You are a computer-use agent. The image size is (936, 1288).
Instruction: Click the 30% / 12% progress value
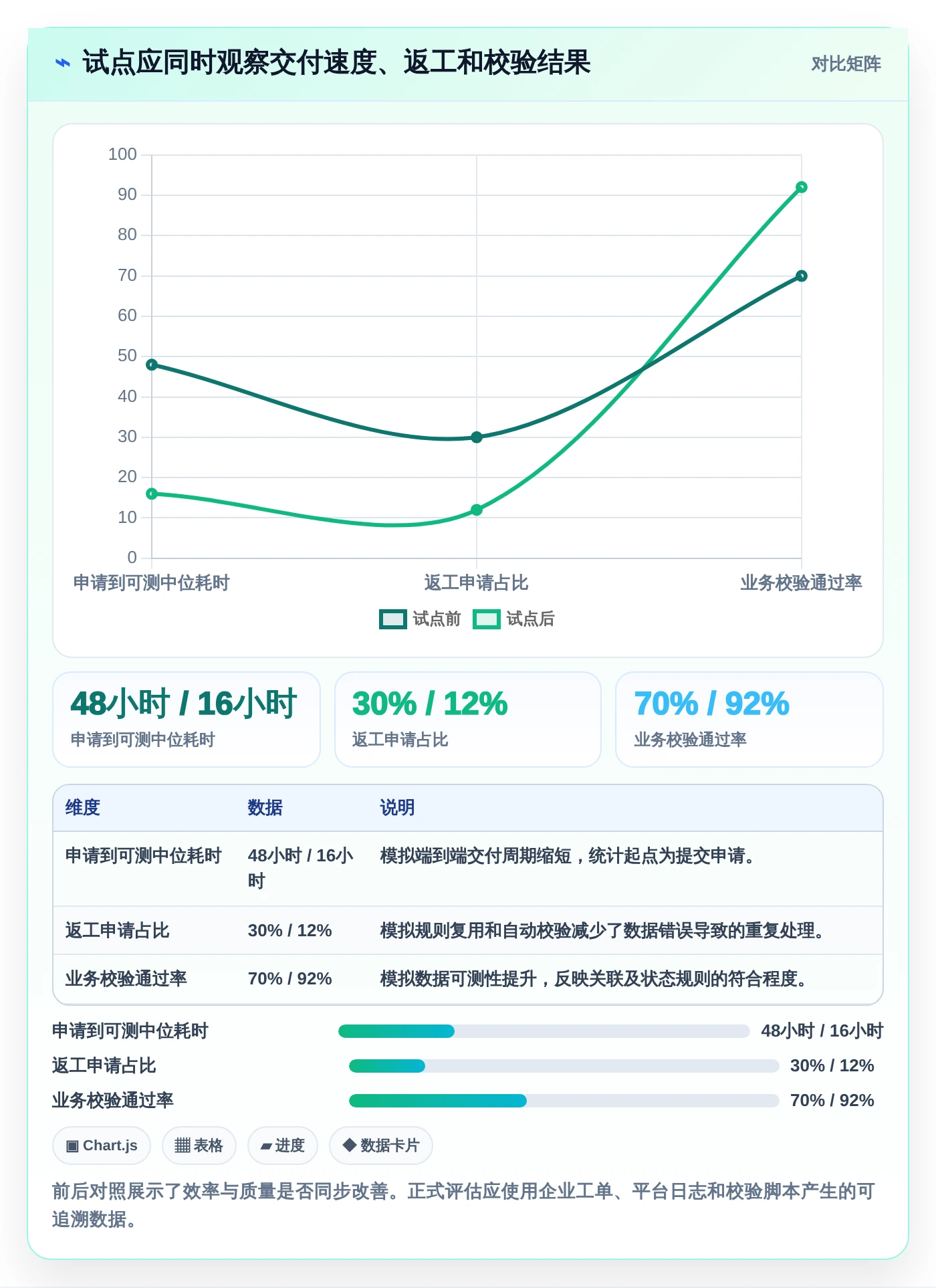832,1065
